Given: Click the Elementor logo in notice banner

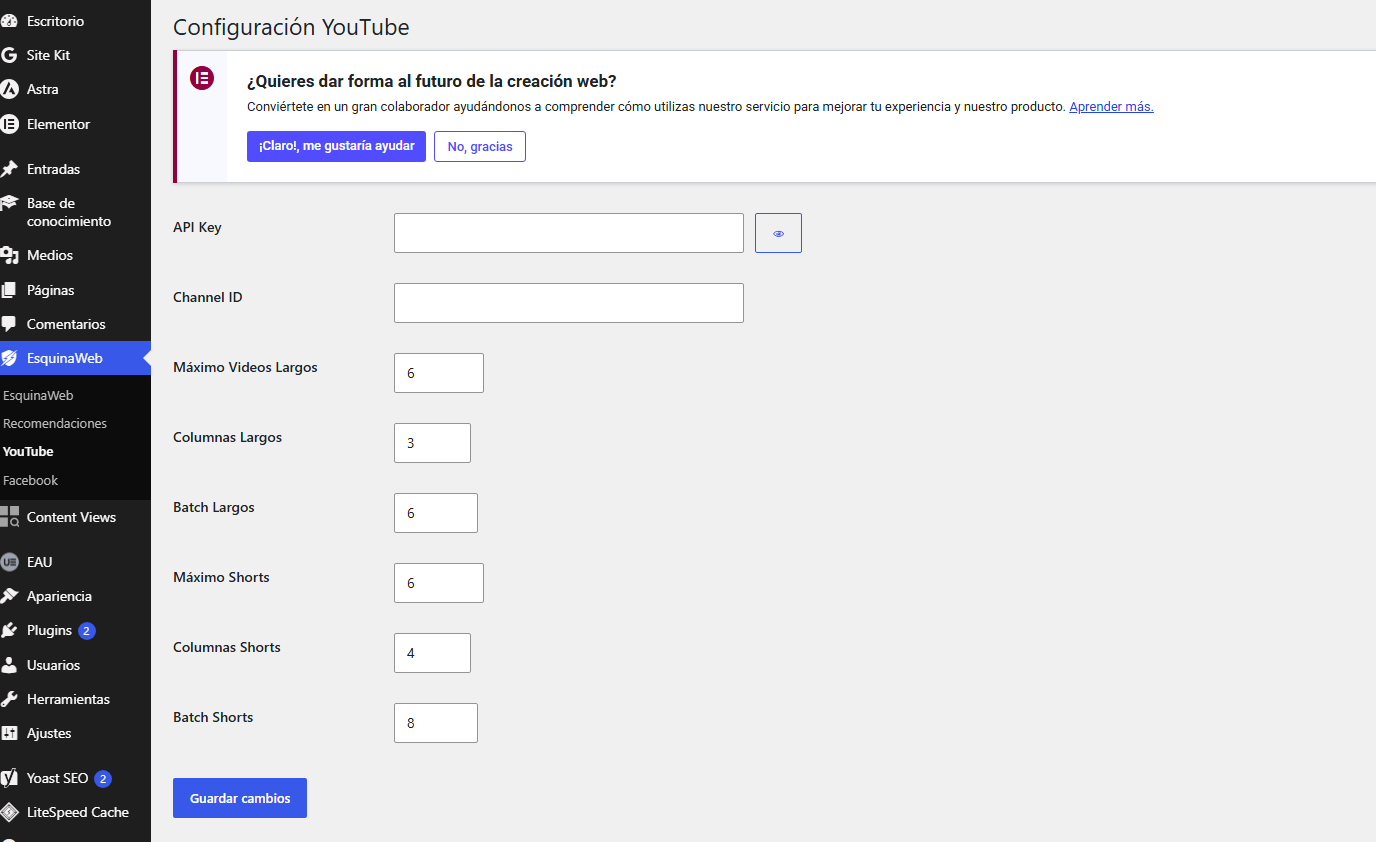Looking at the screenshot, I should click(202, 78).
